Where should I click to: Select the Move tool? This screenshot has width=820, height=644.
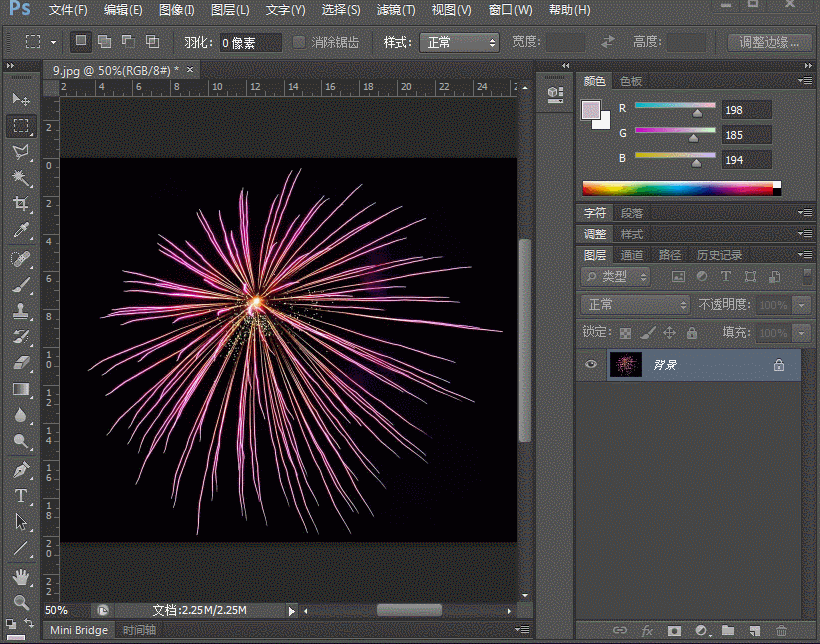20,99
